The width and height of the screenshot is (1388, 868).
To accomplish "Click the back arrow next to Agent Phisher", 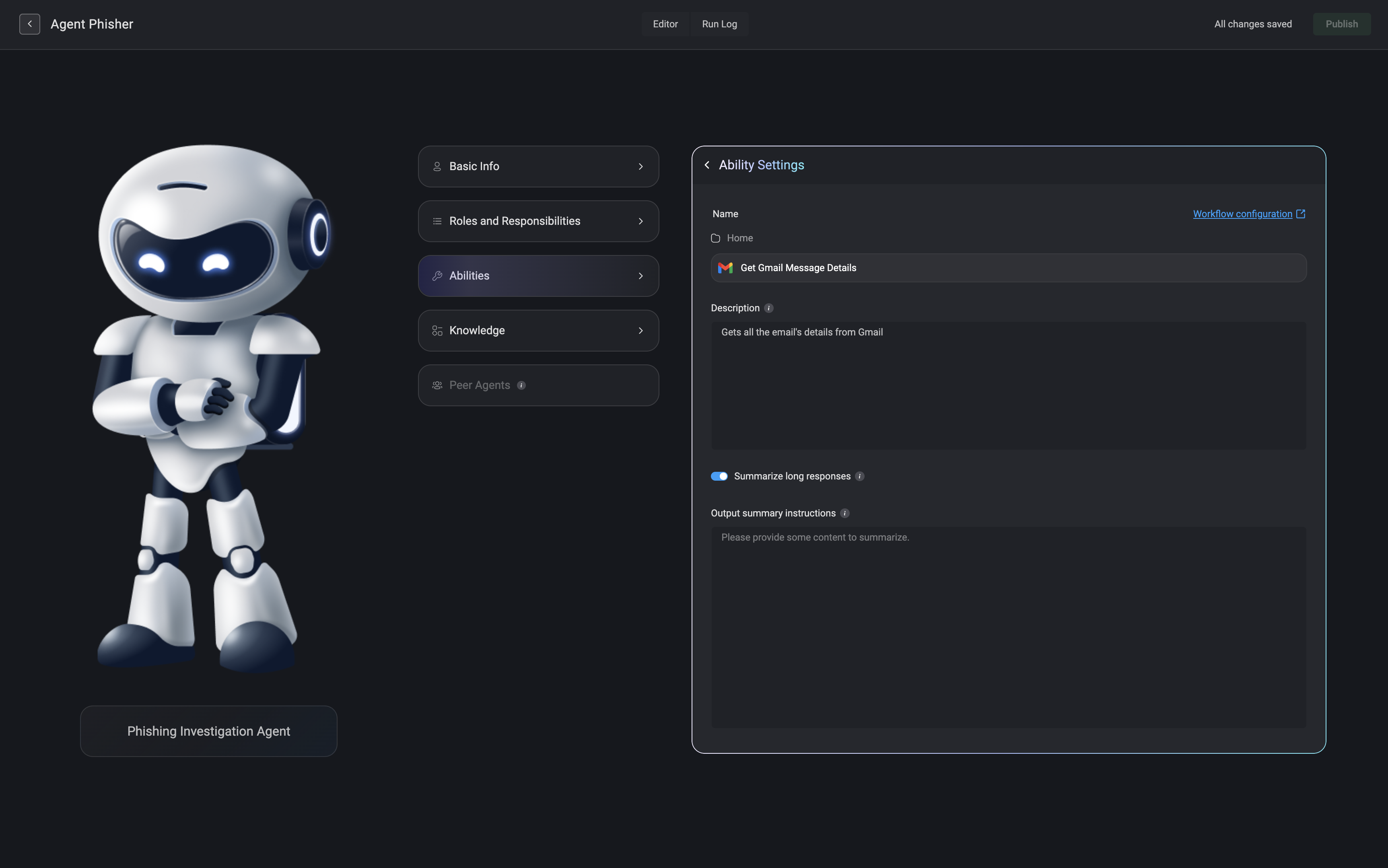I will tap(29, 24).
